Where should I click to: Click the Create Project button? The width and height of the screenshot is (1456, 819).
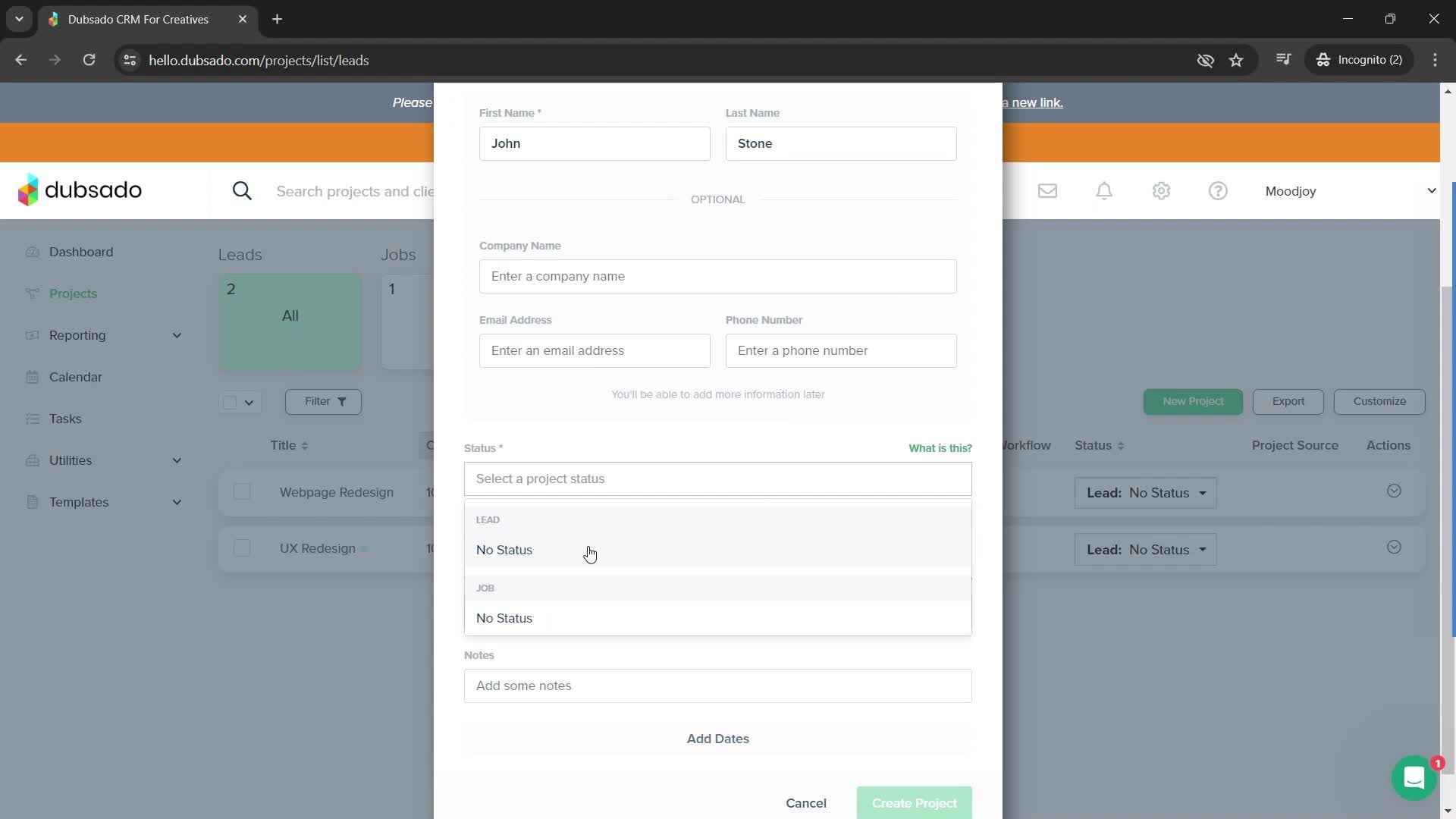914,803
